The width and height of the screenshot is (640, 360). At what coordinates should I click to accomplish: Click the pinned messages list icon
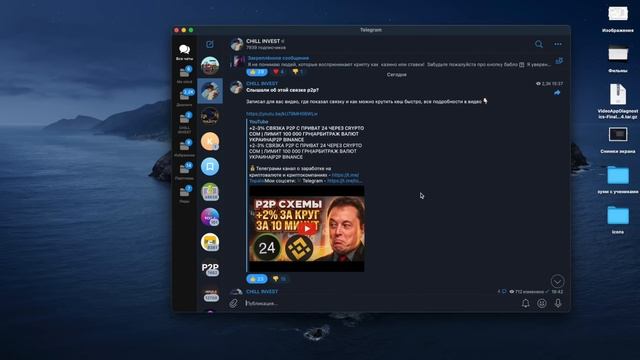click(559, 61)
